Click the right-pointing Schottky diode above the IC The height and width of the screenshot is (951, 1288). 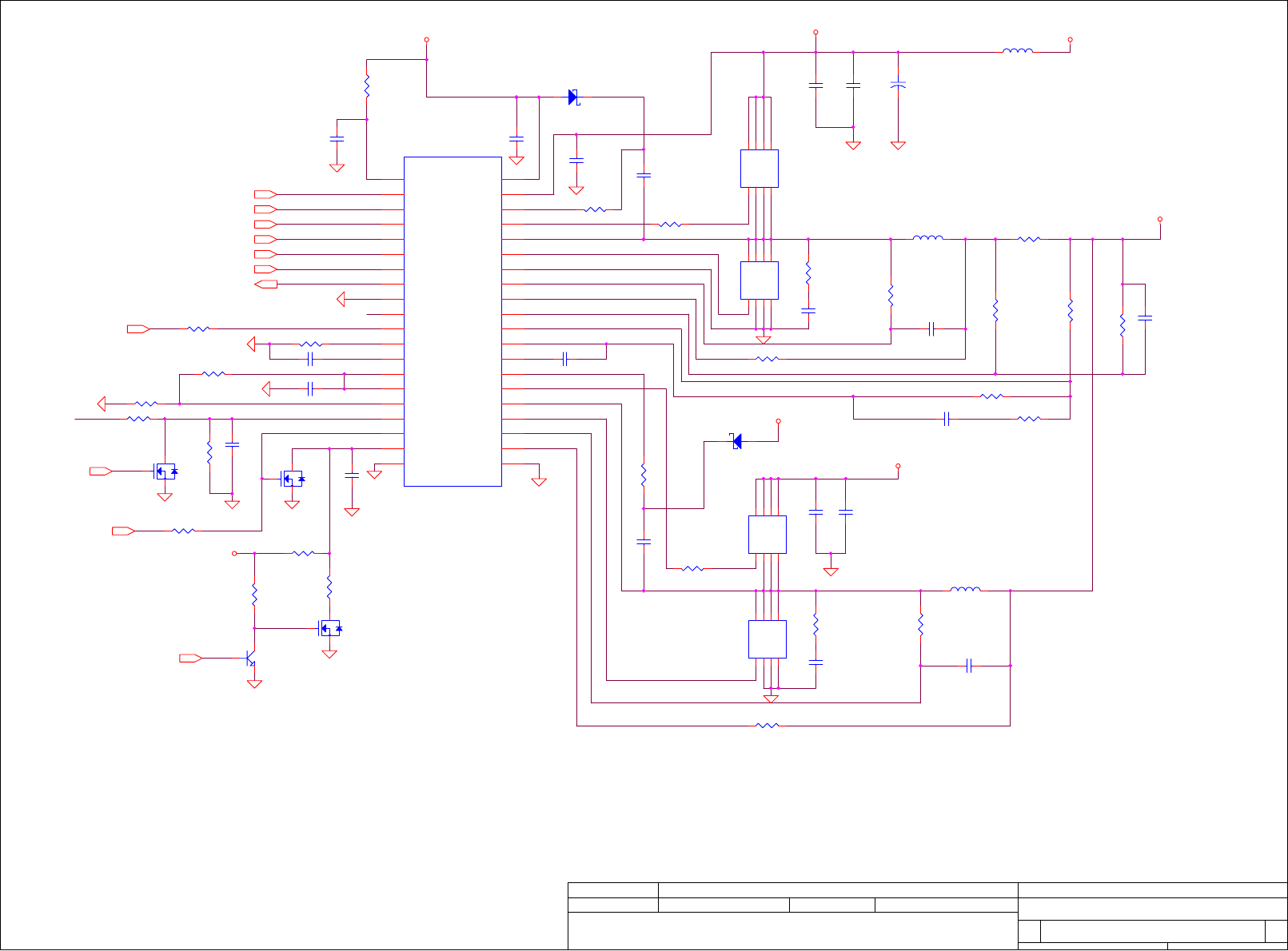[x=573, y=97]
